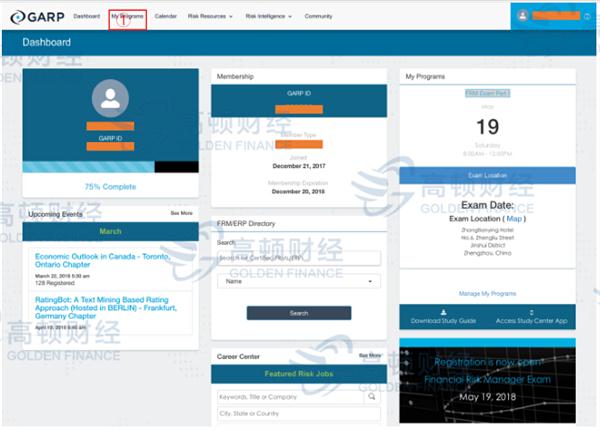Screen dimensions: 600x430
Task: Click the 75% Complete profile link
Action: coord(110,187)
